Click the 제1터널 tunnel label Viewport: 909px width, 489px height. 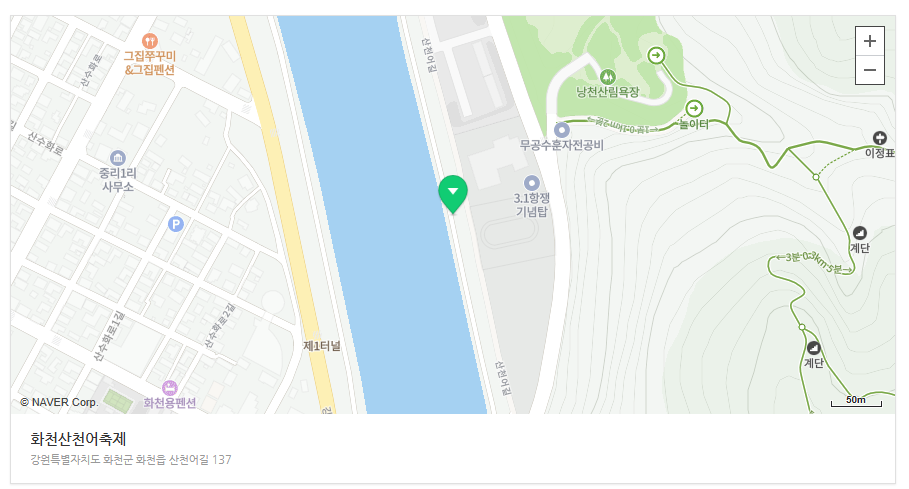point(322,346)
